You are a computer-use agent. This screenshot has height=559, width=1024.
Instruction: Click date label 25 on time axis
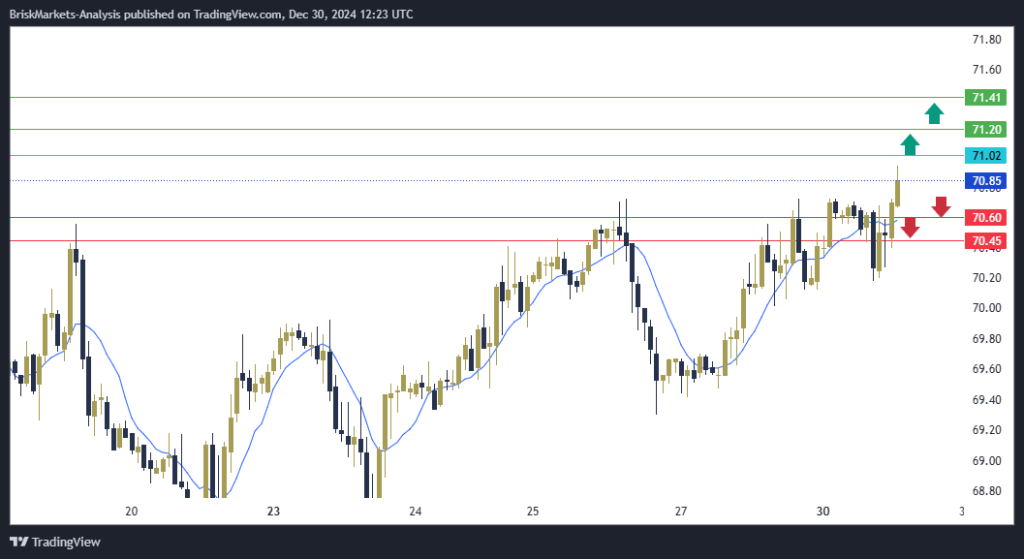(x=533, y=512)
